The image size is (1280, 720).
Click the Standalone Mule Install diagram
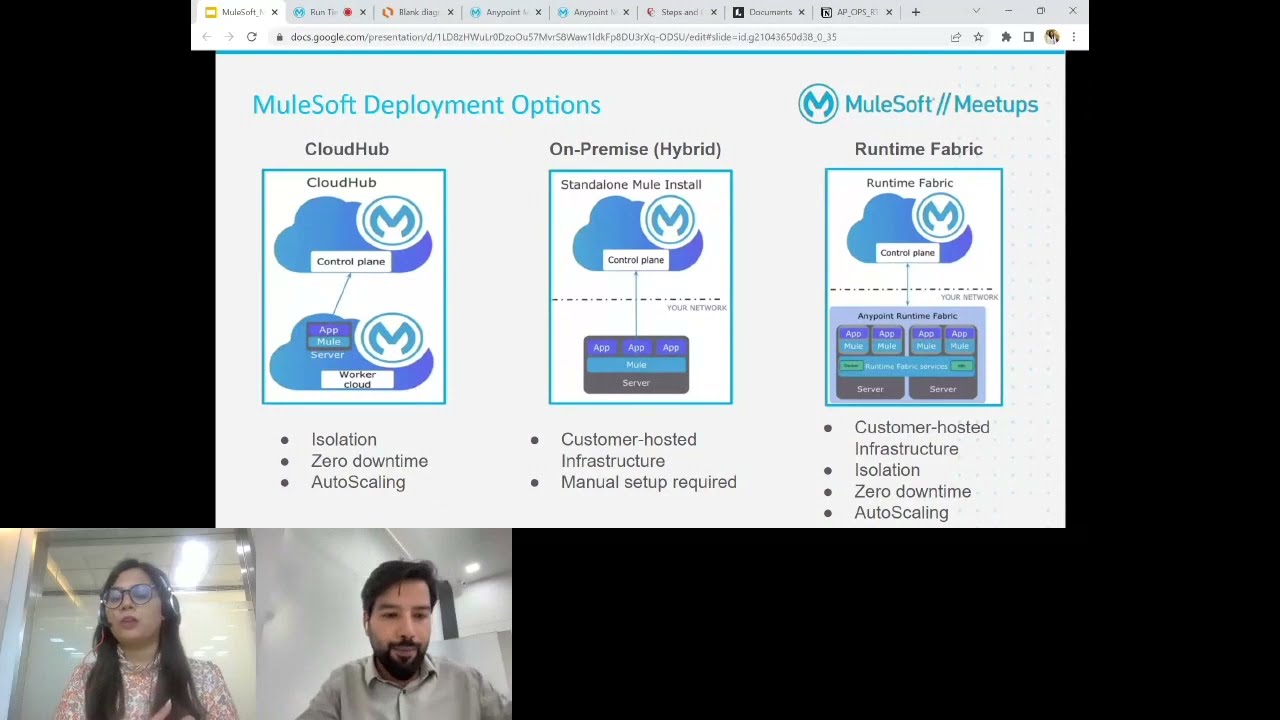[640, 287]
